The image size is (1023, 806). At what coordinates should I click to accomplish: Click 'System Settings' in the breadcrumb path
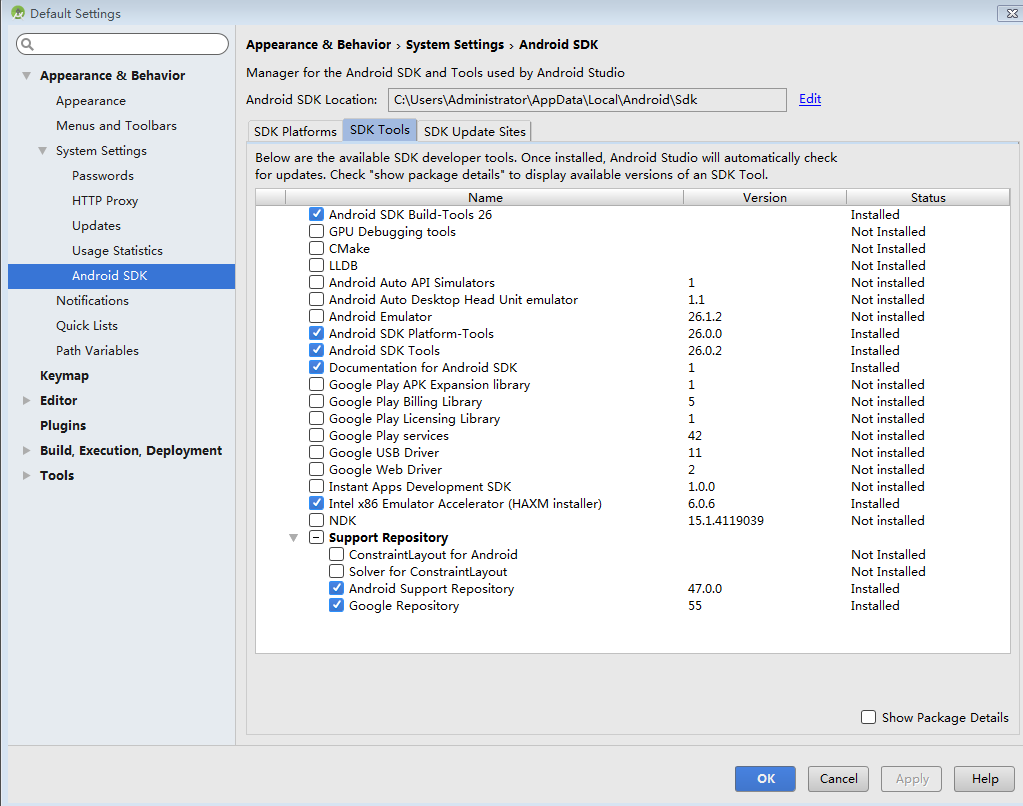click(x=455, y=44)
